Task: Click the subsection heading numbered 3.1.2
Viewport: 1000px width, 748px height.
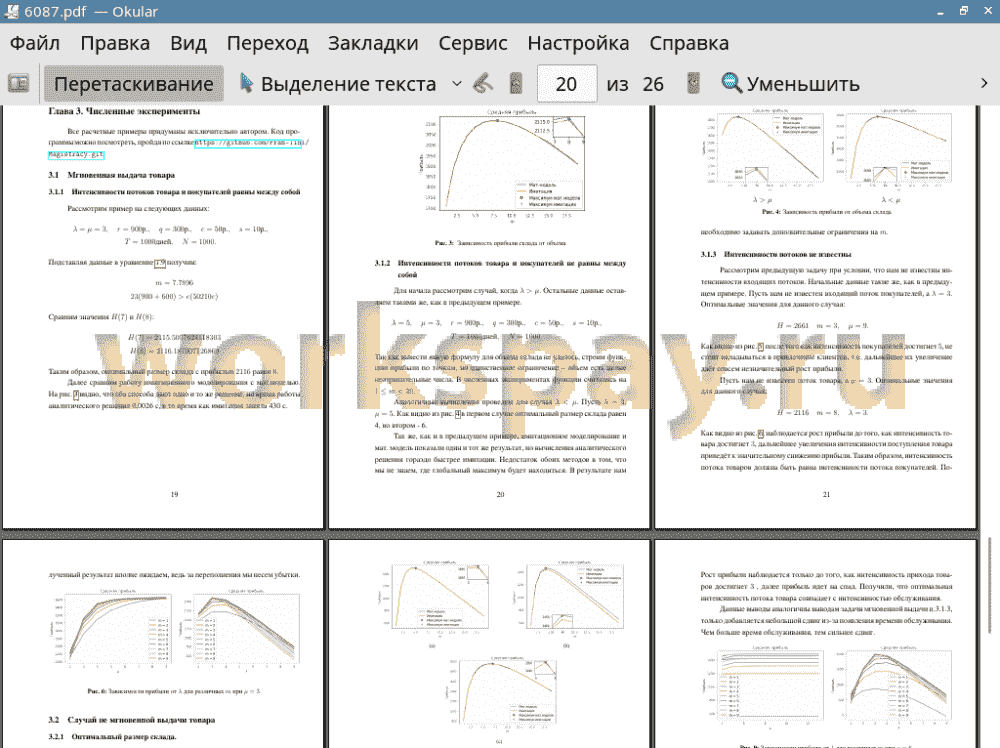Action: point(501,268)
